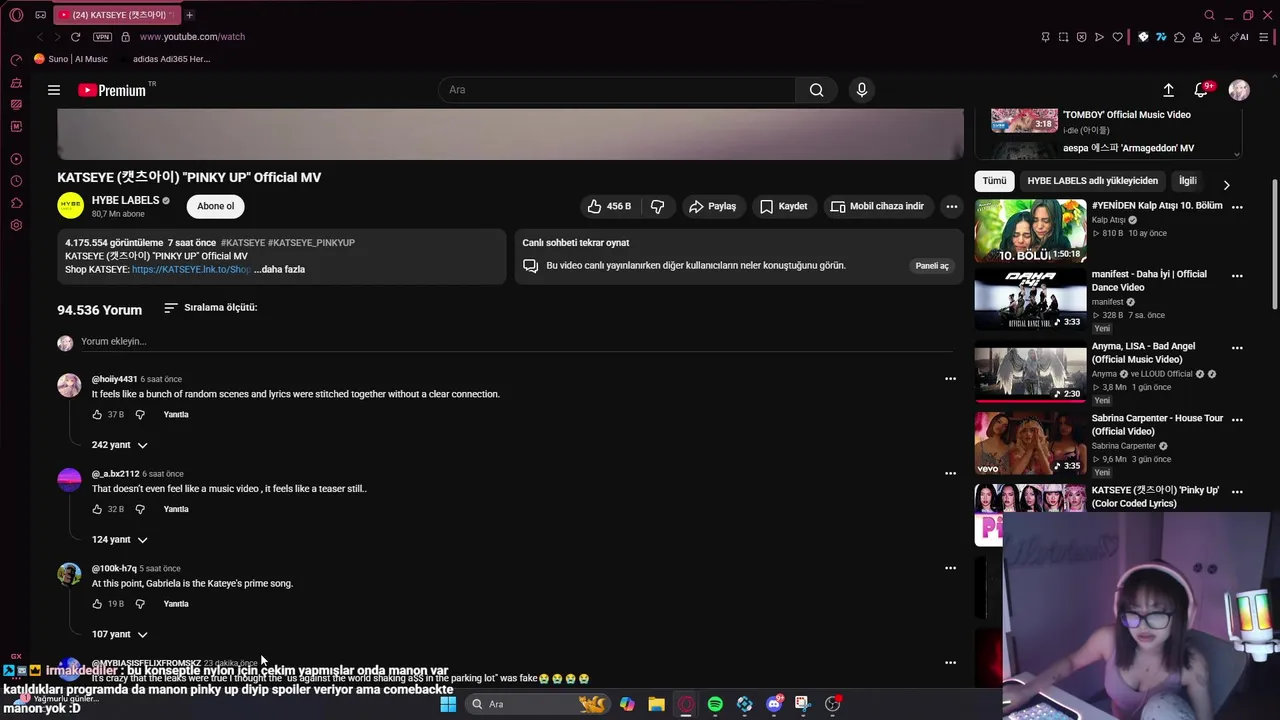Click the Windows taskbar search box
1280x720 pixels.
pos(538,704)
